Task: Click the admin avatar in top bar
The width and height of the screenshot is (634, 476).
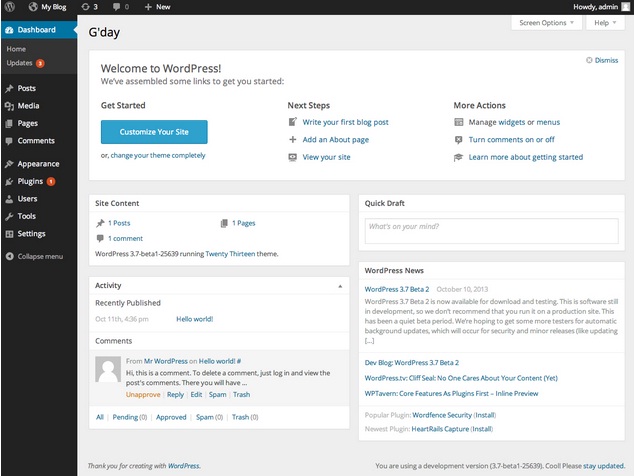Action: (x=625, y=7)
